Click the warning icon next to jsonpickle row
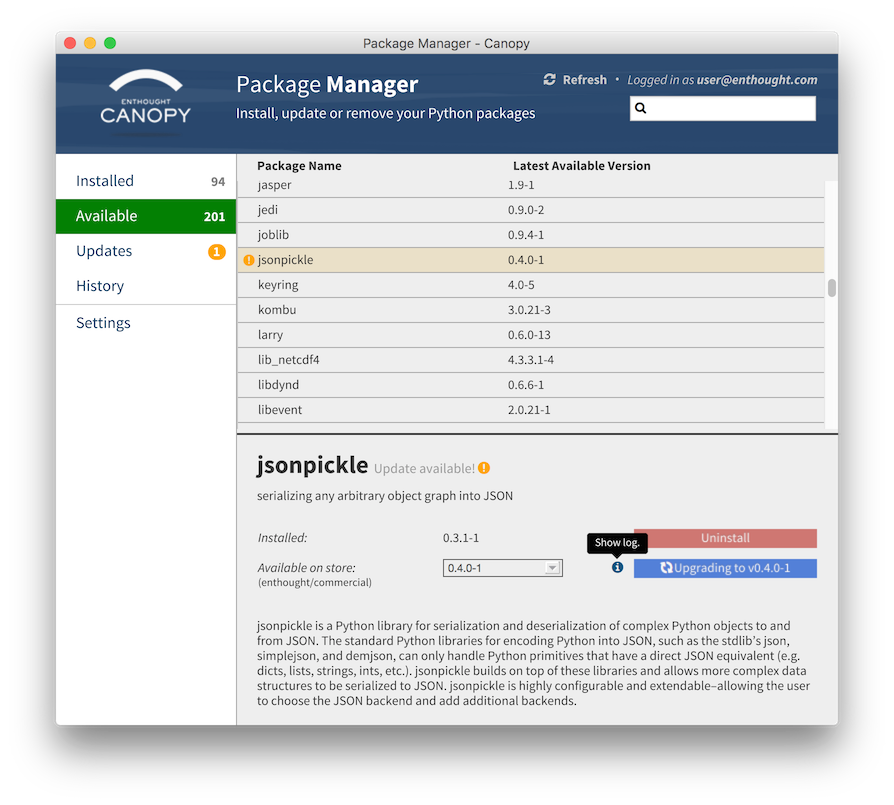The image size is (894, 805). point(248,259)
